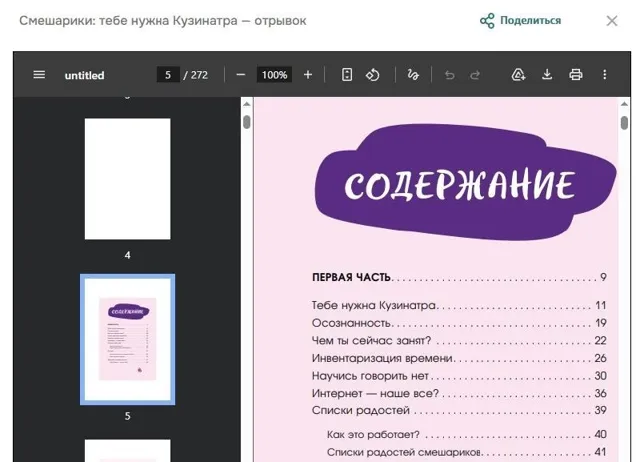Select the blank page 4 thumbnail
The width and height of the screenshot is (640, 462).
click(x=128, y=179)
